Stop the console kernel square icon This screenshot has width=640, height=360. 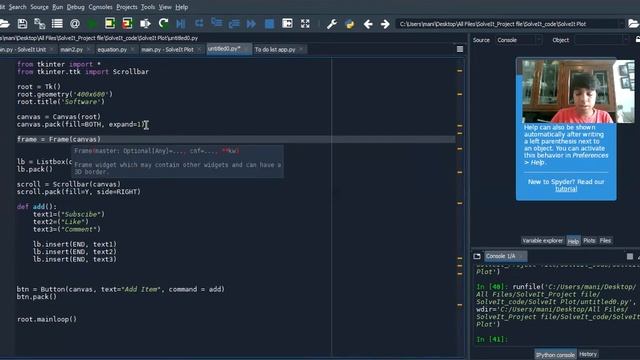630,256
